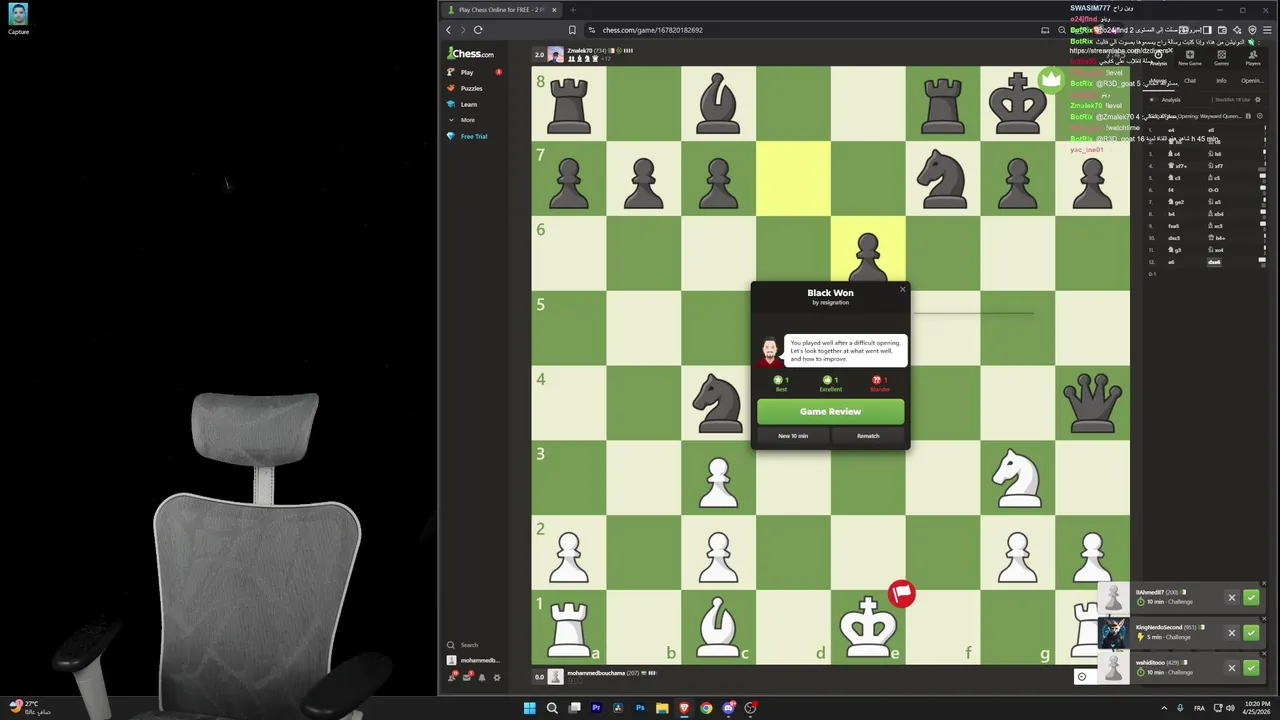Open the Analysis tab in right panel
The height and width of the screenshot is (720, 1280).
pos(1158,59)
